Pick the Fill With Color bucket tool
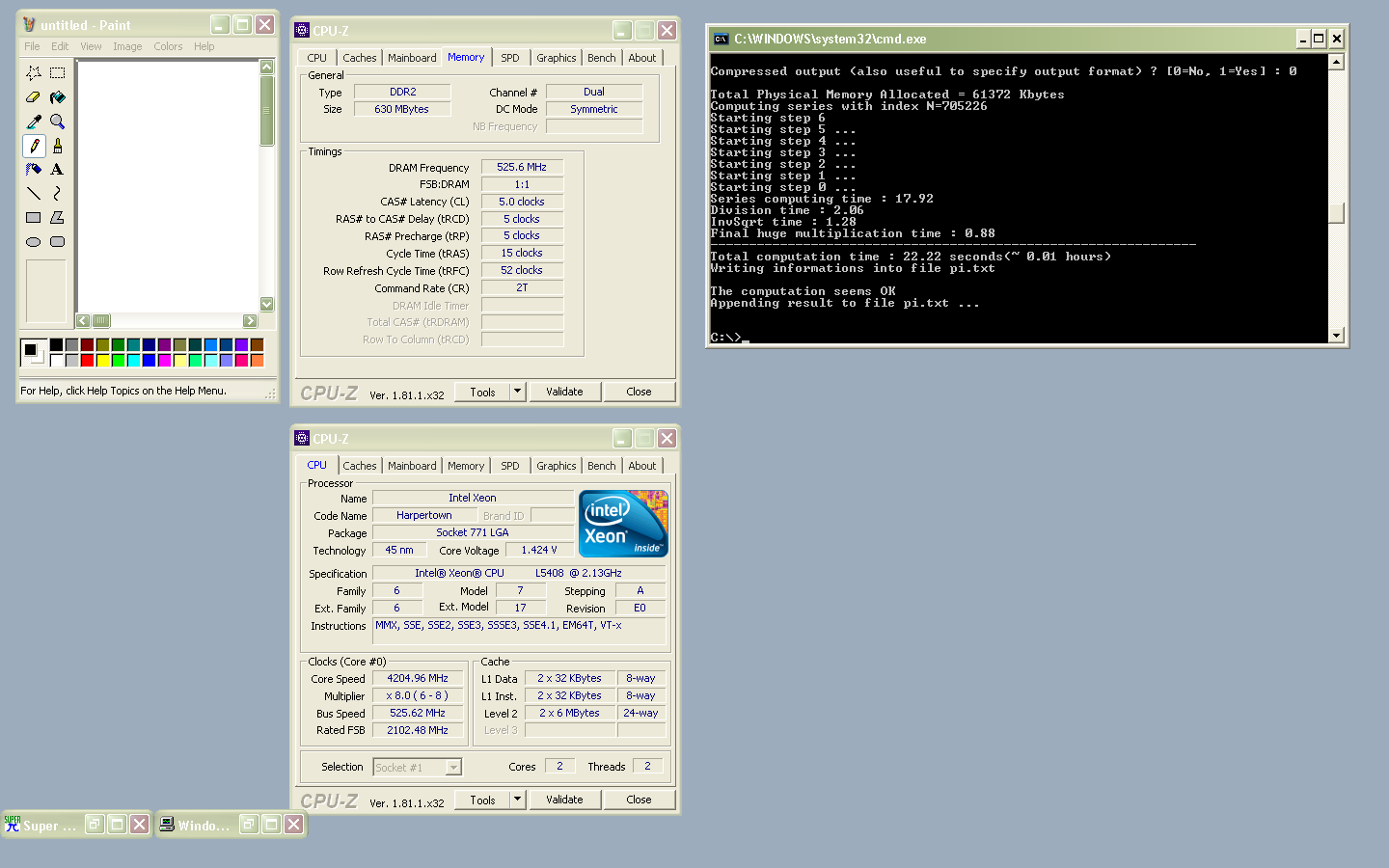 [58, 97]
